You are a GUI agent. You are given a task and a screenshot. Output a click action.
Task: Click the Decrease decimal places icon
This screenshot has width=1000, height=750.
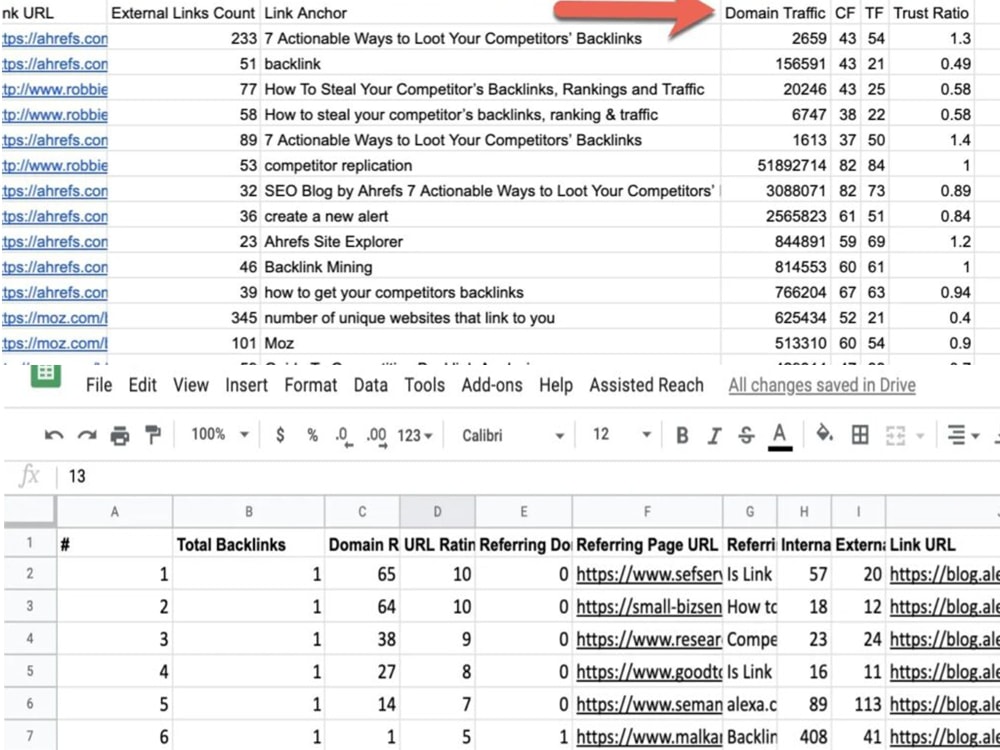pos(344,437)
